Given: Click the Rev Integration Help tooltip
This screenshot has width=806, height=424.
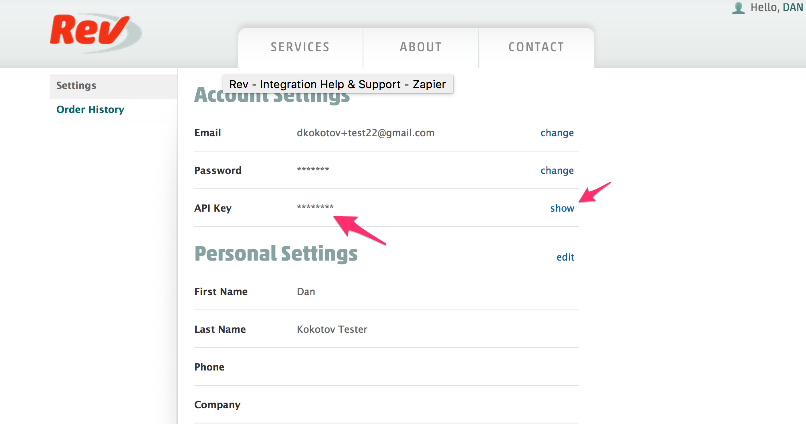Looking at the screenshot, I should 338,84.
